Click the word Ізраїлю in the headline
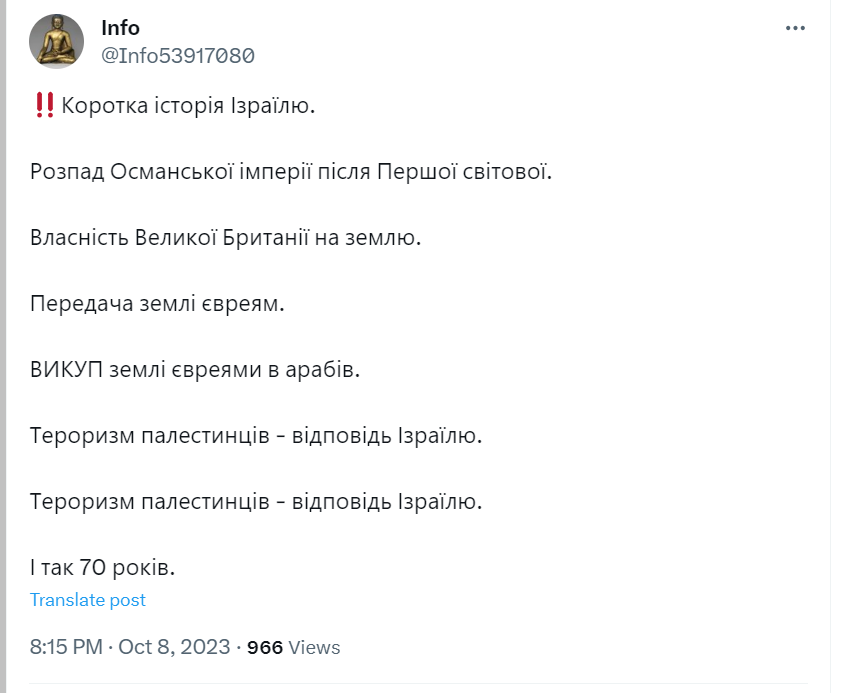 pyautogui.click(x=273, y=106)
